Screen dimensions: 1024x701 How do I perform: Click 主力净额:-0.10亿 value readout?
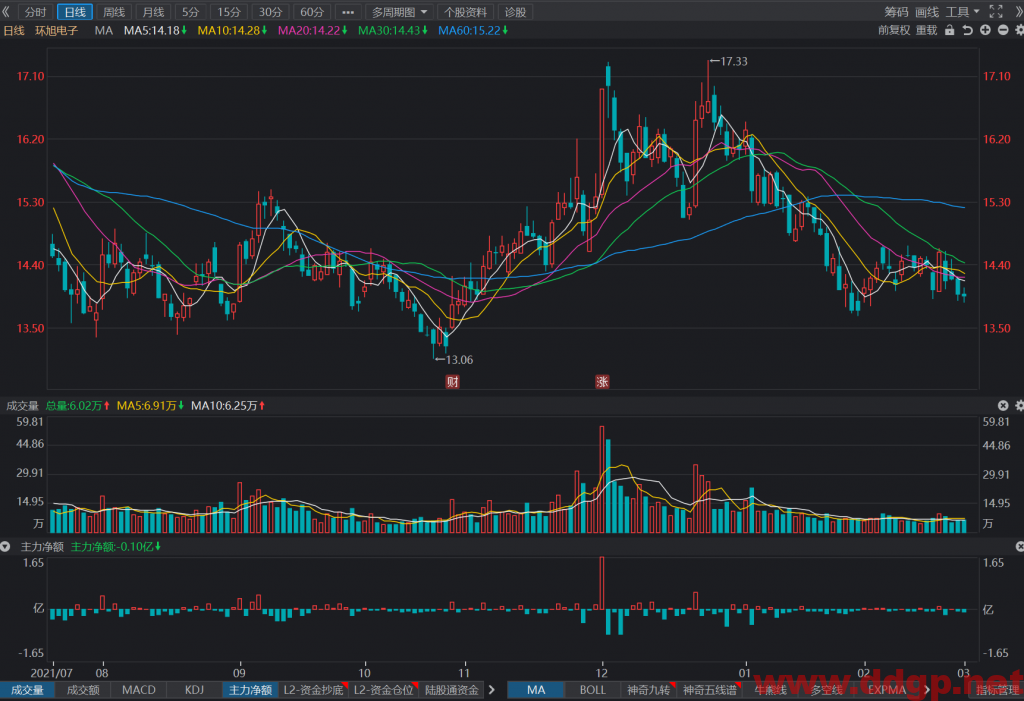click(x=116, y=547)
